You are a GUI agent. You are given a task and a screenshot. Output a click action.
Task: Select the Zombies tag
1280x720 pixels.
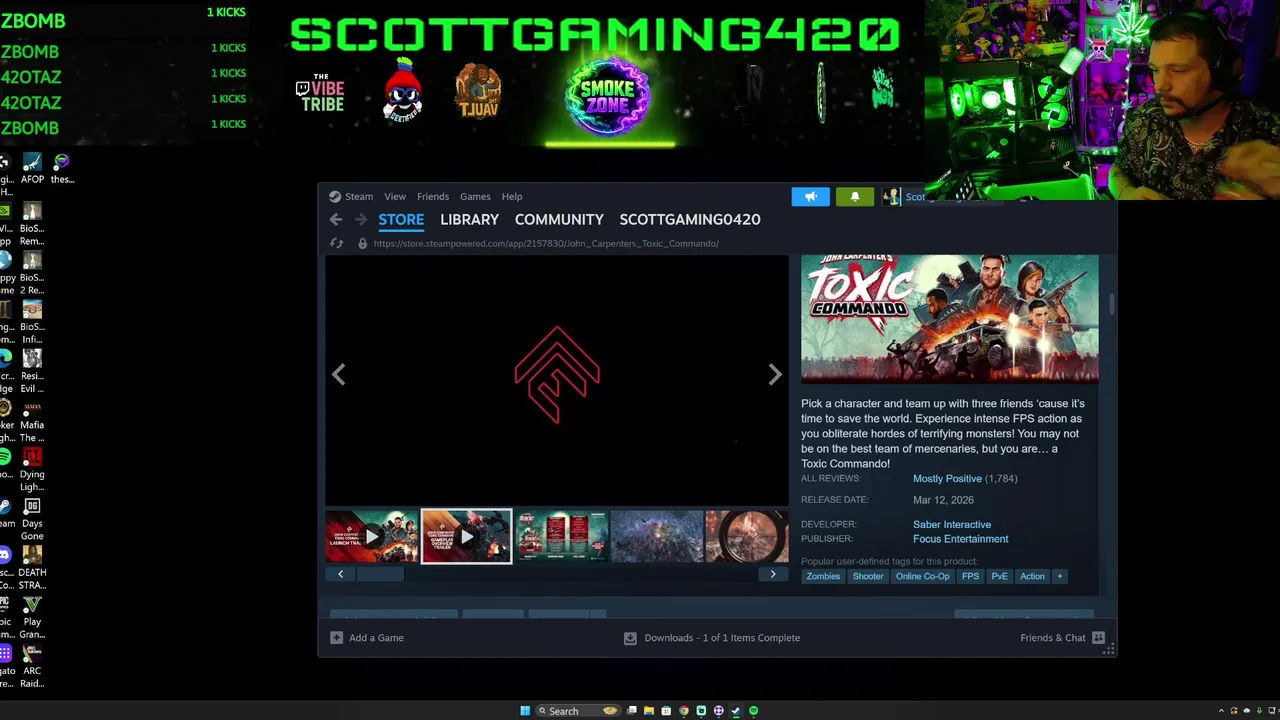pyautogui.click(x=823, y=576)
